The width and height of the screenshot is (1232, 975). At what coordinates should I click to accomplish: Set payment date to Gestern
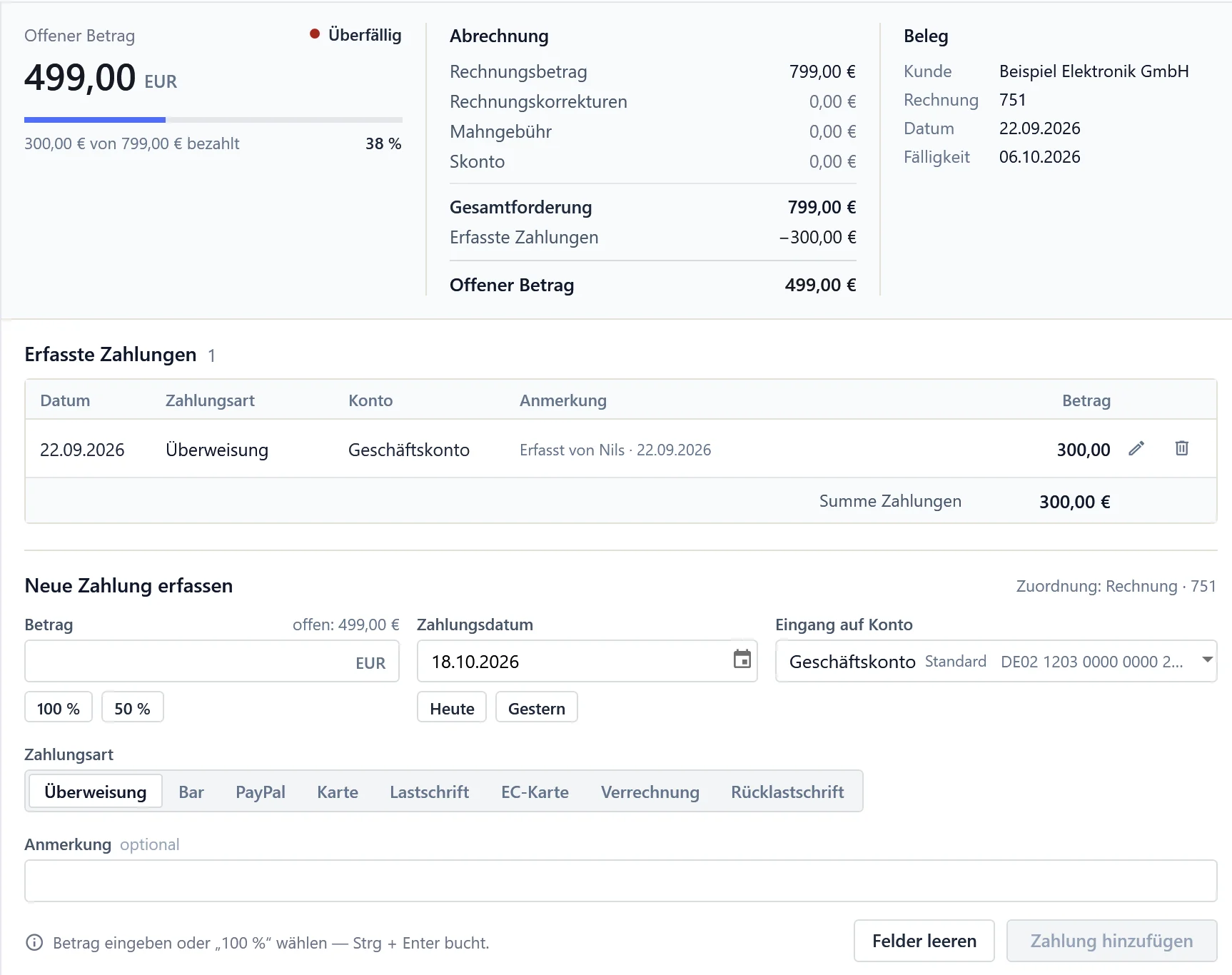click(537, 708)
